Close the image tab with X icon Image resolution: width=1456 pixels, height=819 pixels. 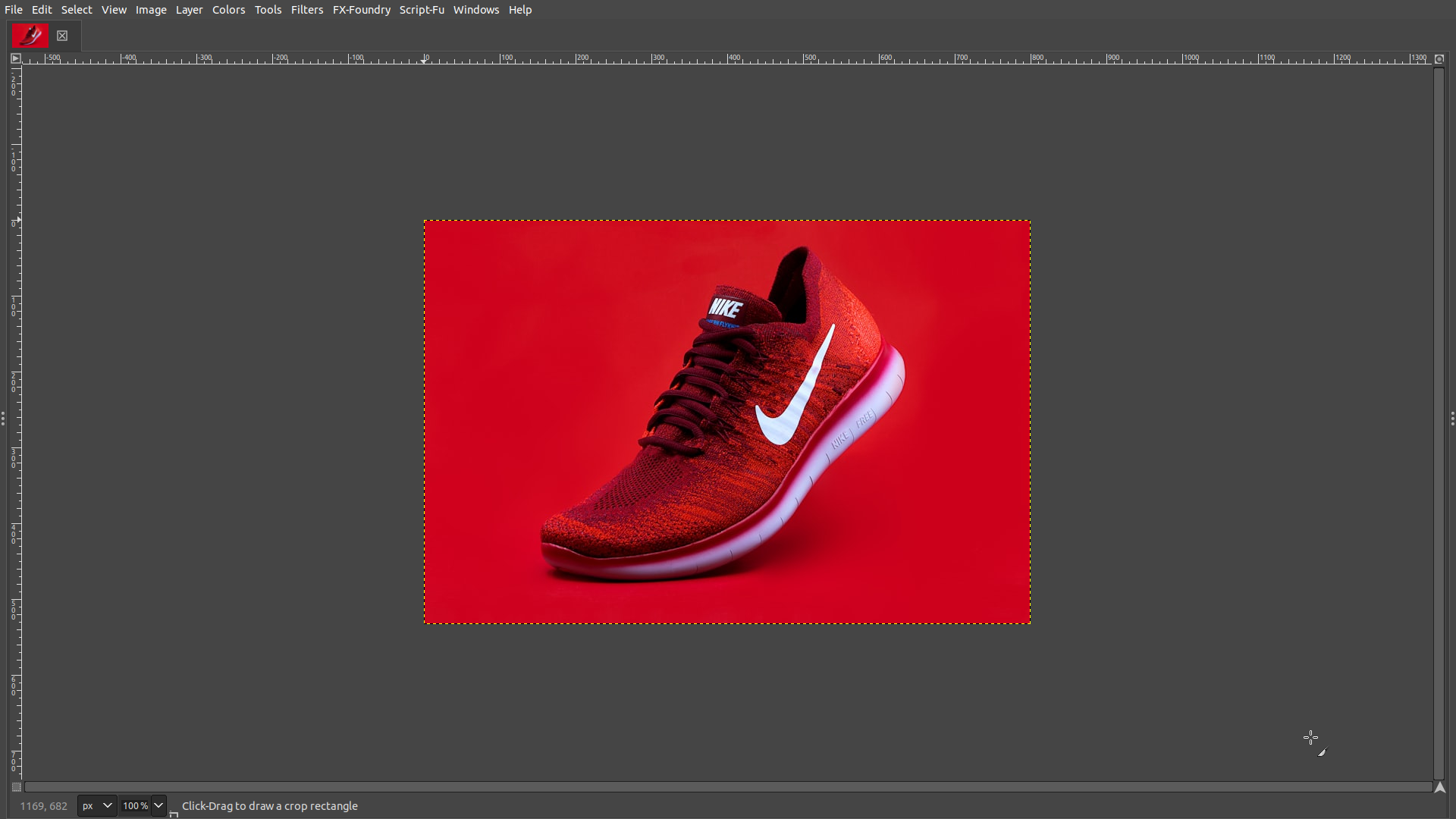pyautogui.click(x=62, y=36)
